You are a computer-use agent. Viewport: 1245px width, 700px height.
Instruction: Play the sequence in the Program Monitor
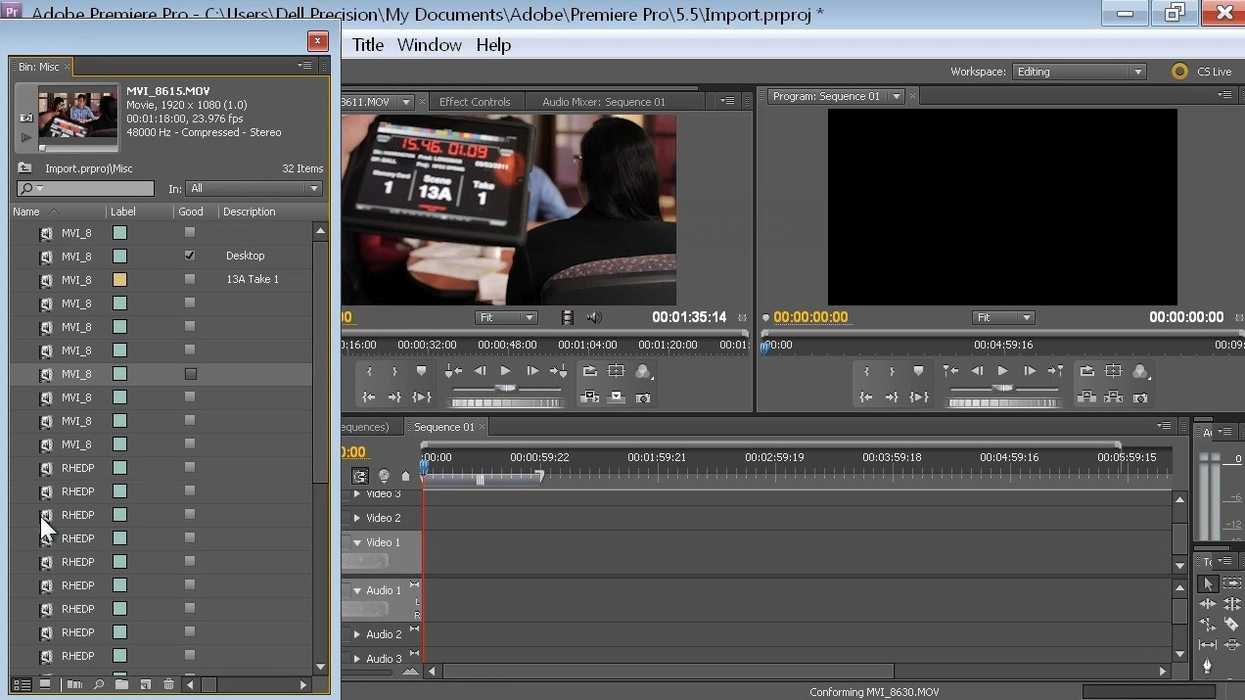pos(1003,371)
